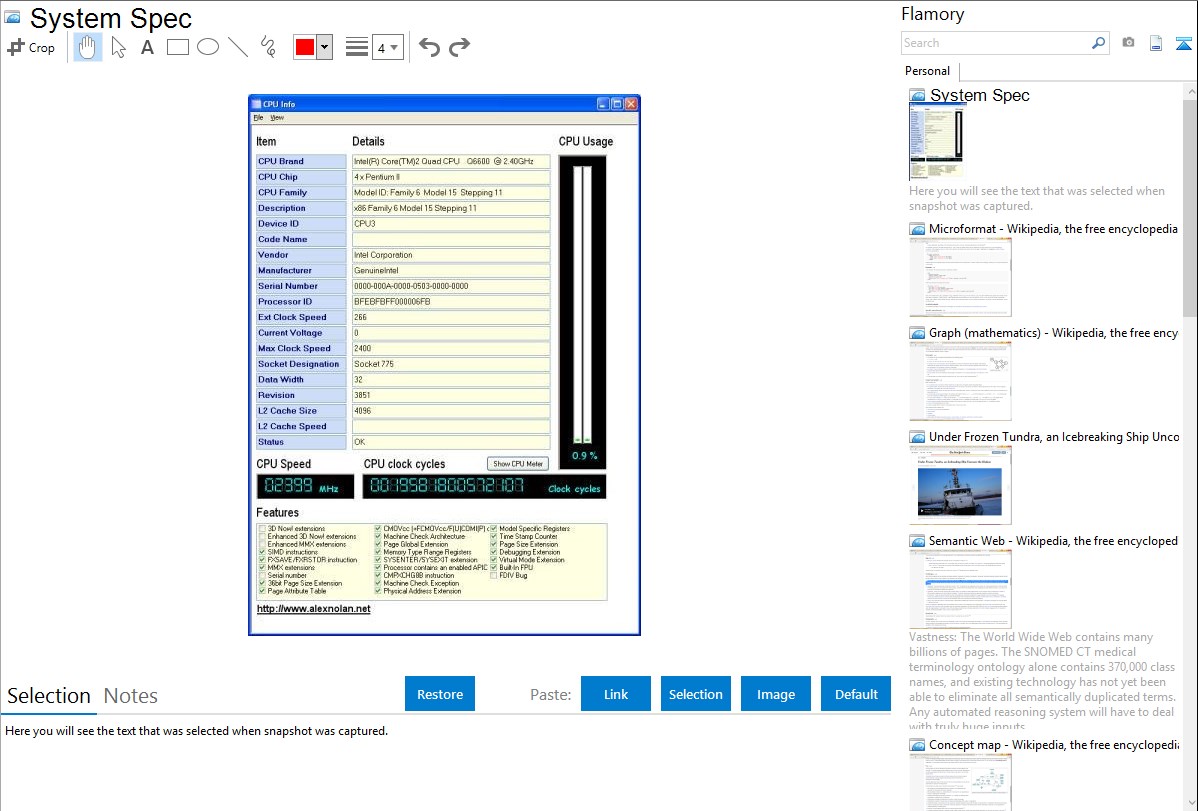Click the sidebar scrollbar up arrow

(x=1190, y=91)
